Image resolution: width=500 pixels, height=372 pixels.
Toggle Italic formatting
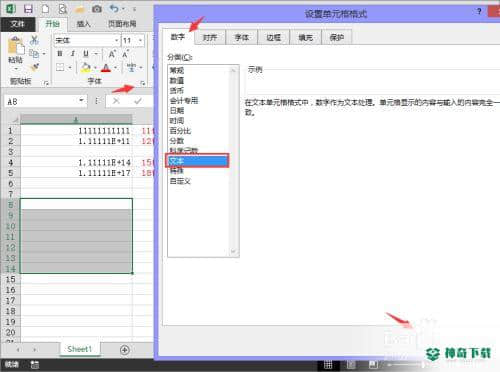point(72,54)
